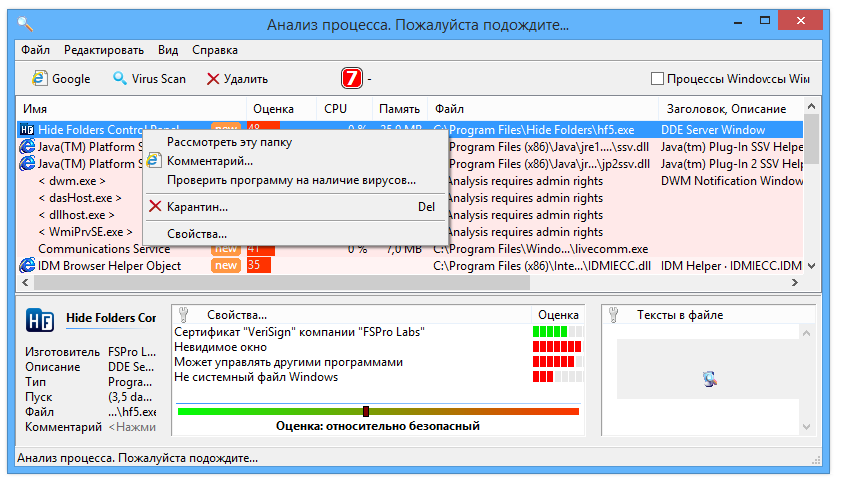This screenshot has height=483, width=846.
Task: Click Может управлять другими программами row
Action: 289,362
